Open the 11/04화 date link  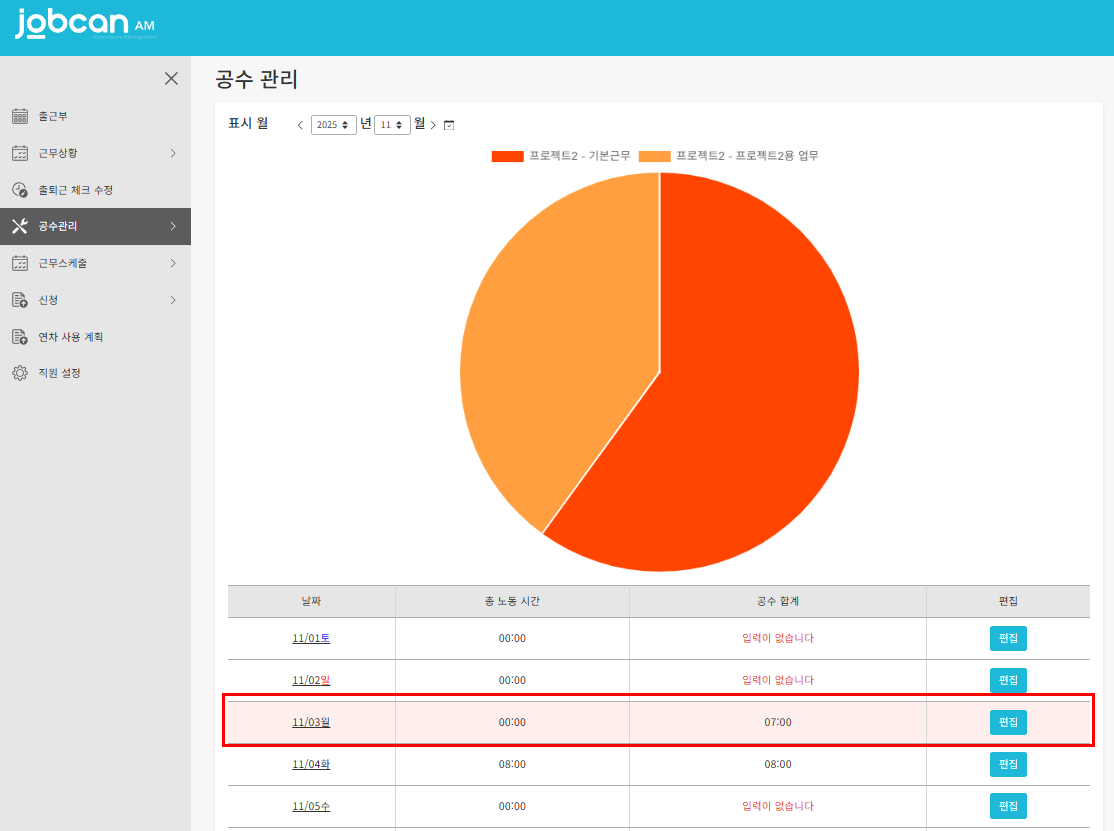[311, 764]
